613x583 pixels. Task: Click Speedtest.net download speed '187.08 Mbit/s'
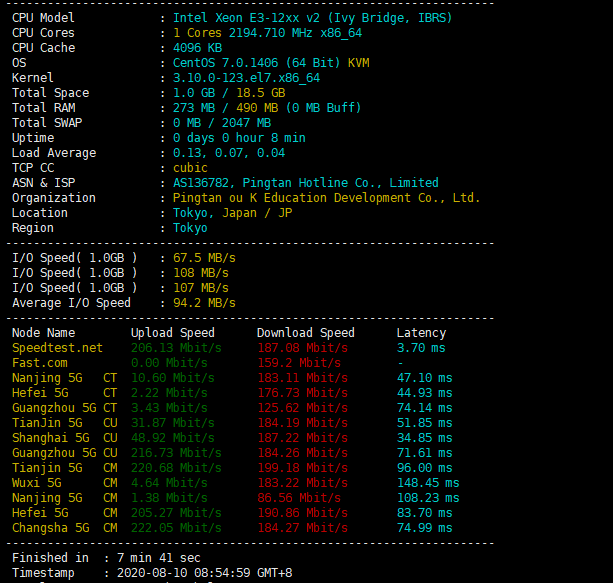pos(303,348)
